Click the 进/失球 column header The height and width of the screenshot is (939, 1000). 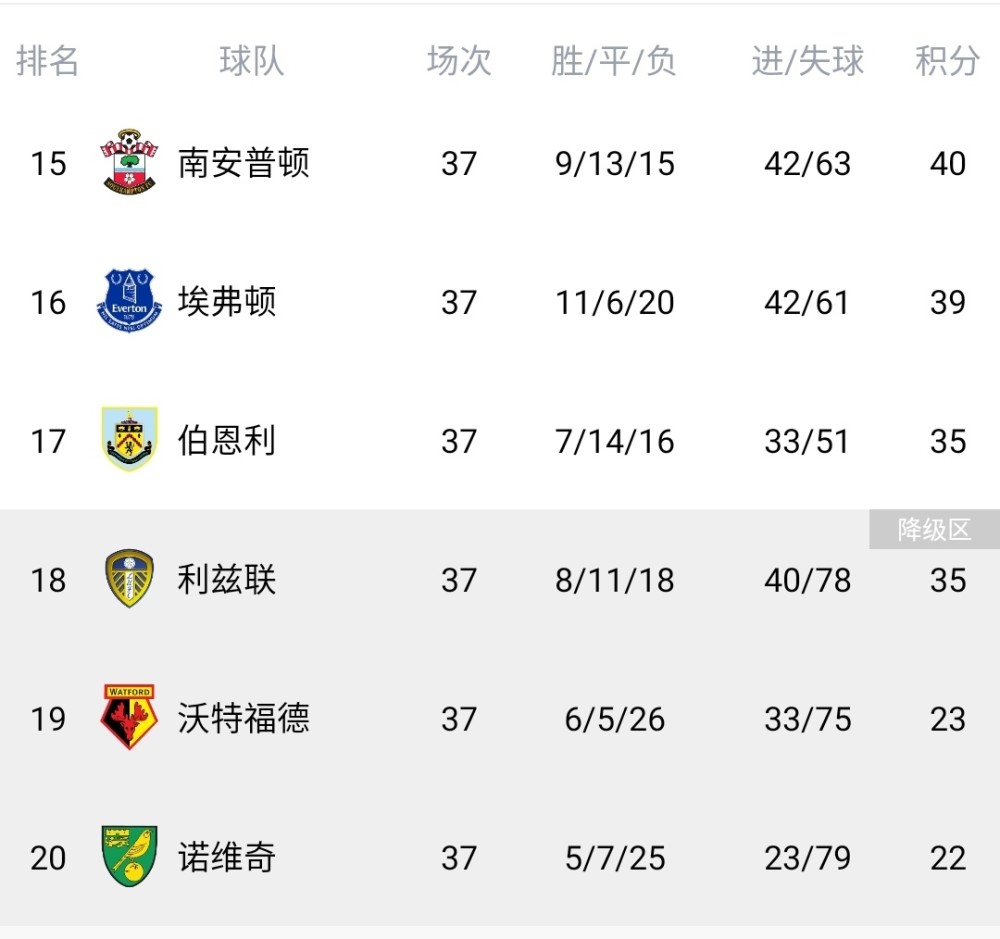[x=807, y=61]
